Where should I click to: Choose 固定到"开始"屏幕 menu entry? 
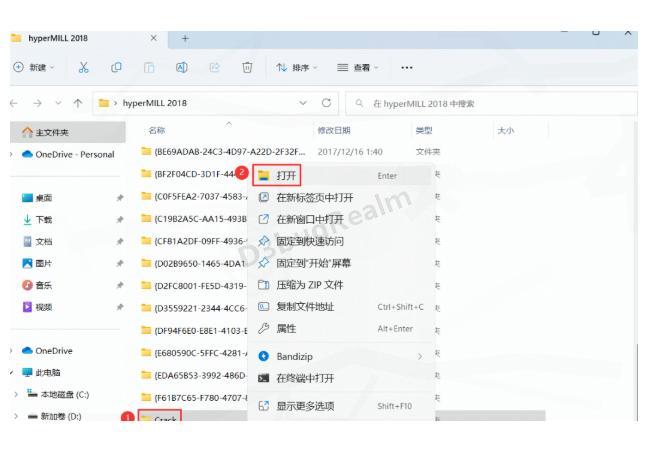(340, 263)
